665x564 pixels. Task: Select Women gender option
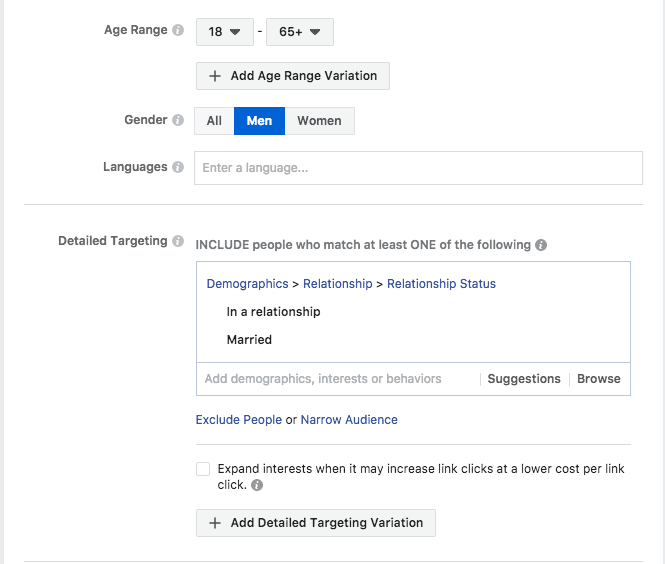[x=319, y=121]
